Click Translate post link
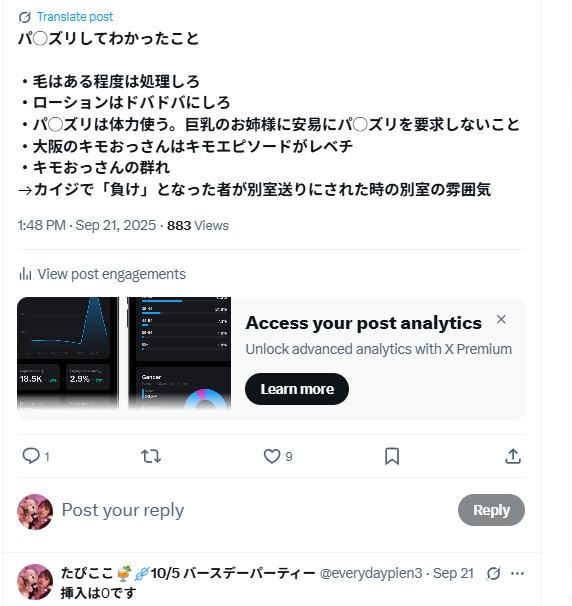This screenshot has height=606, width=572. click(x=75, y=17)
